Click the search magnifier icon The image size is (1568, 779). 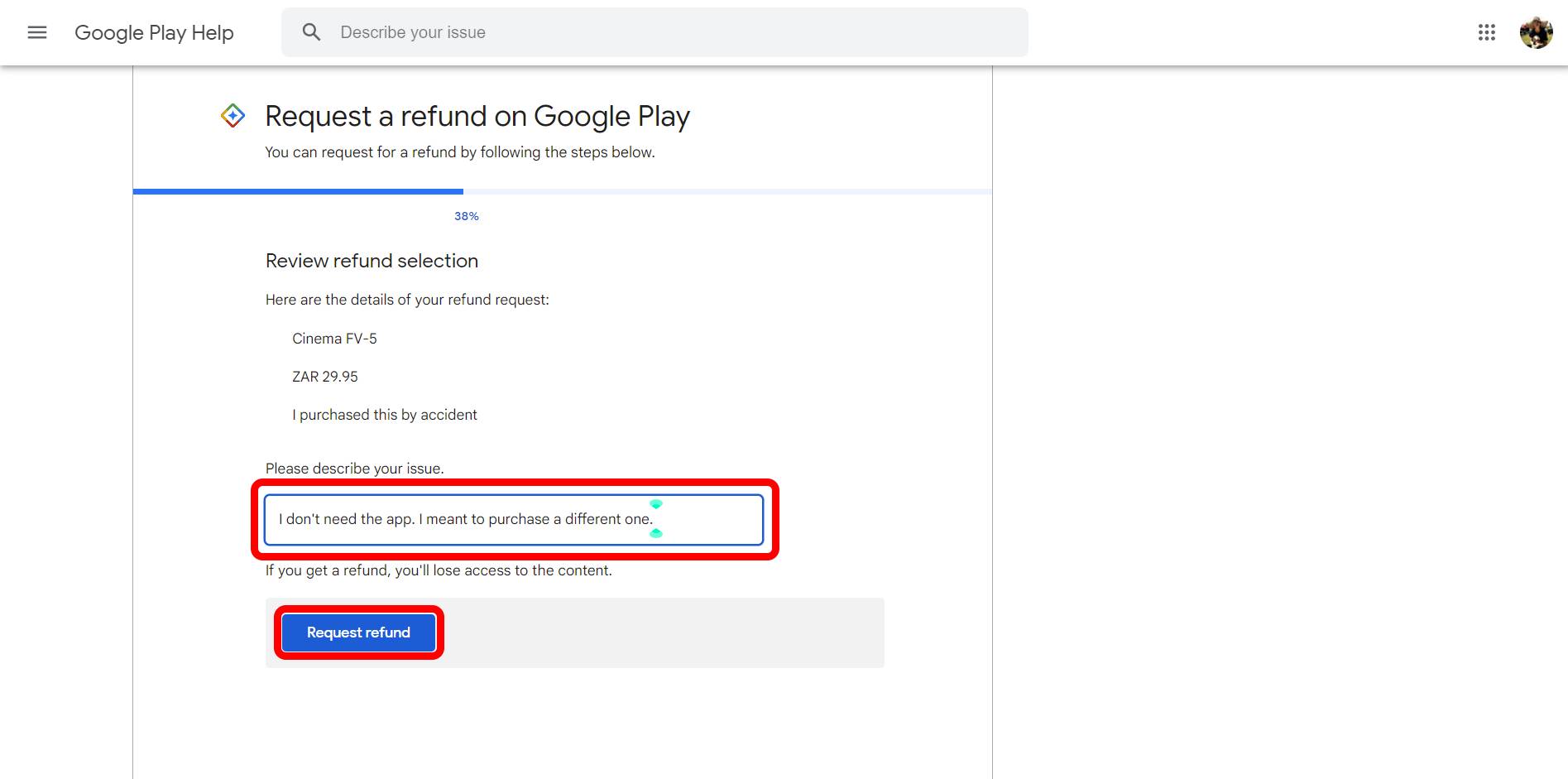311,32
